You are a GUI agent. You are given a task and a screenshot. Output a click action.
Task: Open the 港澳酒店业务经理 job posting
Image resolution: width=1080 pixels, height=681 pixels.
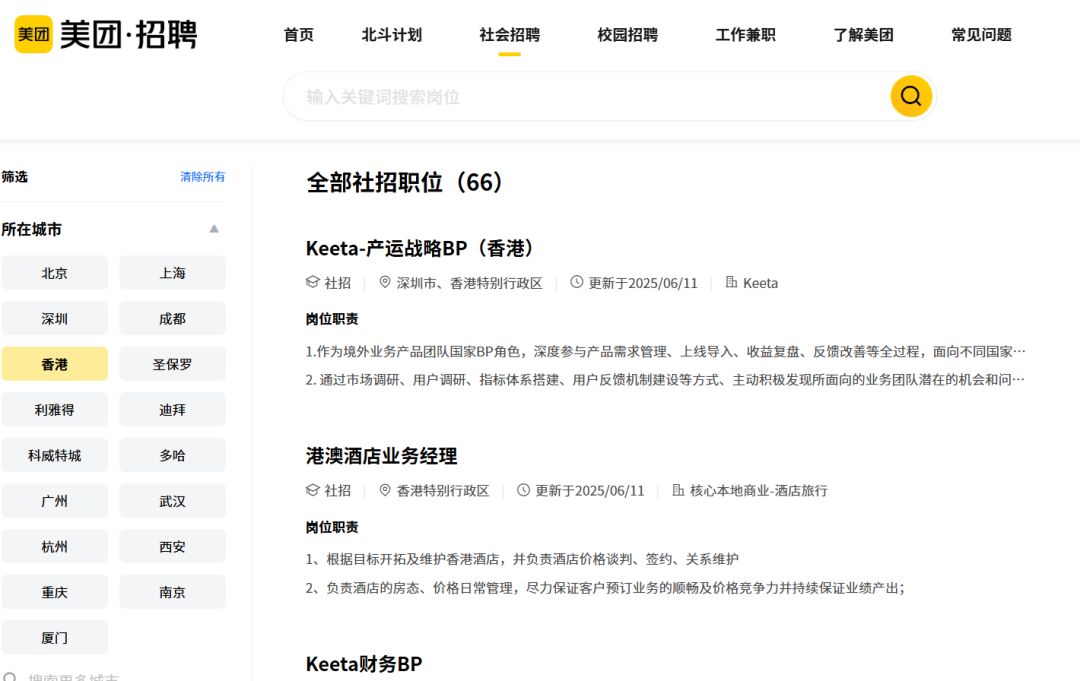(x=382, y=456)
